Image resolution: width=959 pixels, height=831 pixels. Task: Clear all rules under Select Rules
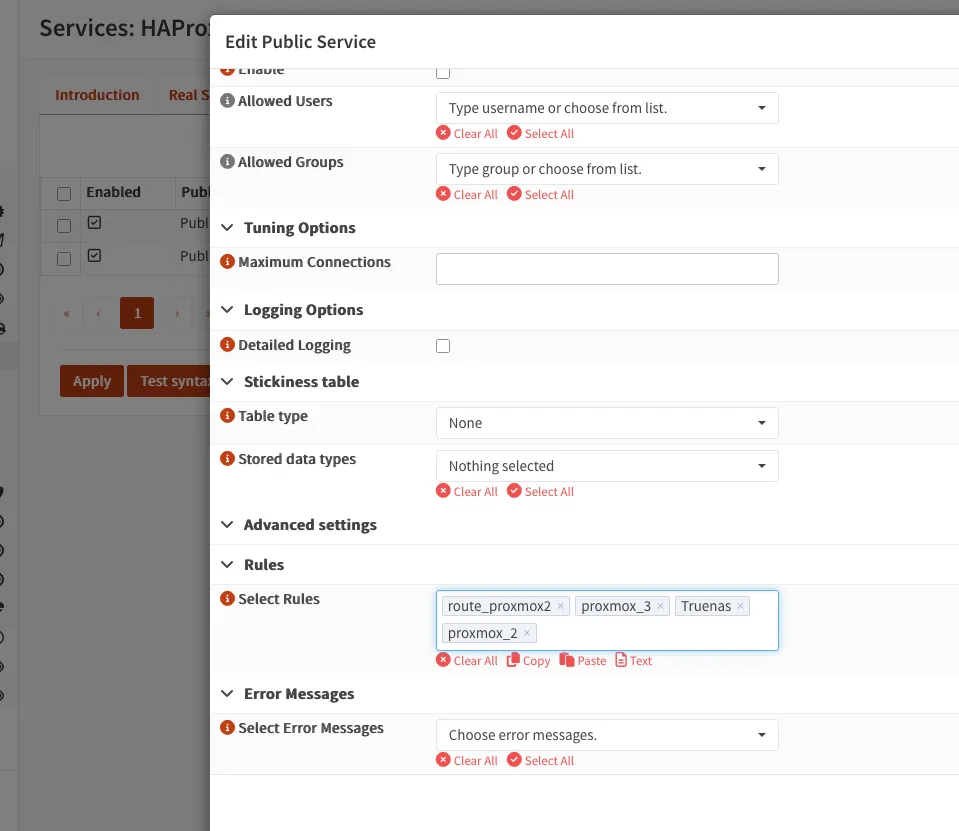[467, 661]
